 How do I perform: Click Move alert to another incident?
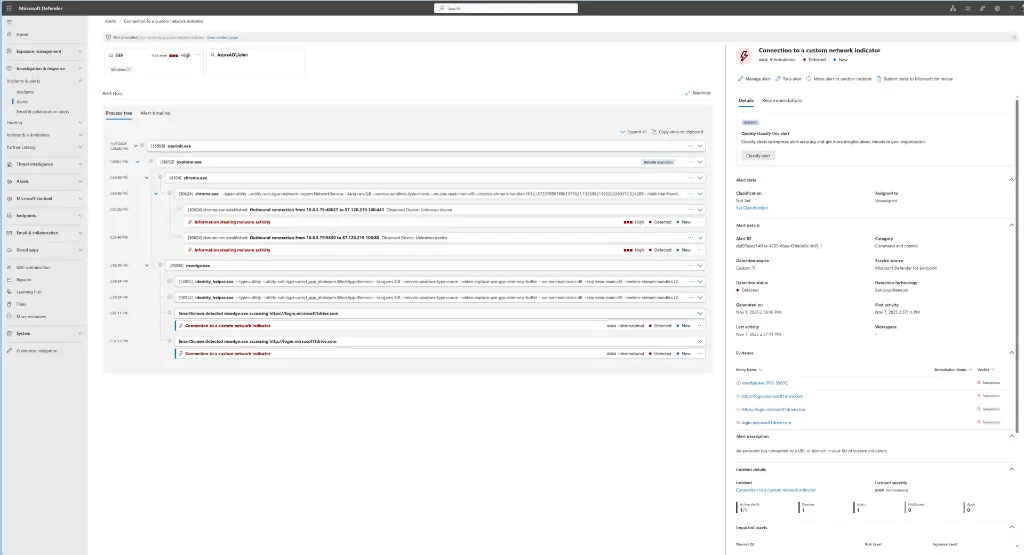(839, 78)
